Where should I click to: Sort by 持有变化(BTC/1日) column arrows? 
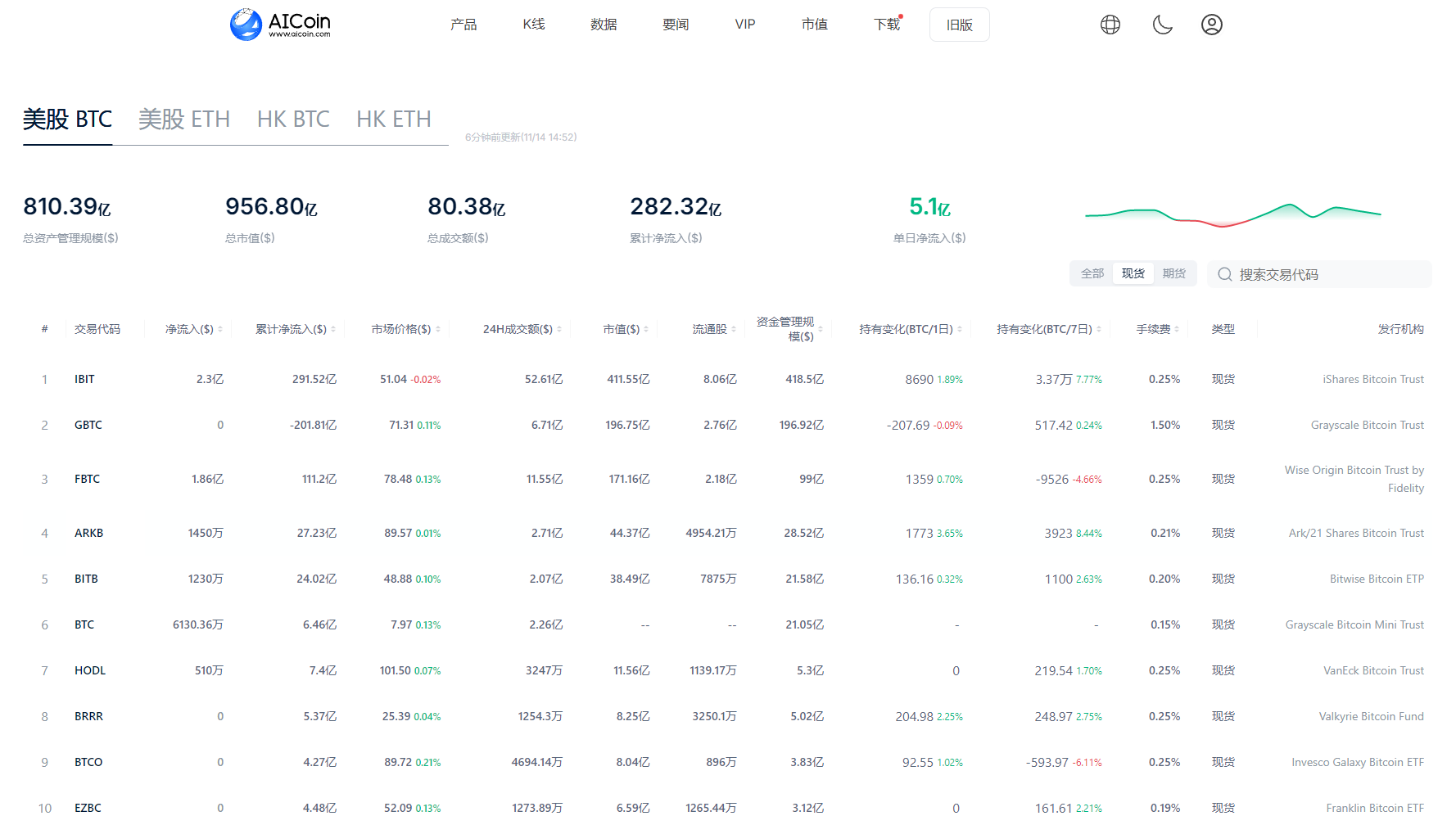click(x=960, y=329)
